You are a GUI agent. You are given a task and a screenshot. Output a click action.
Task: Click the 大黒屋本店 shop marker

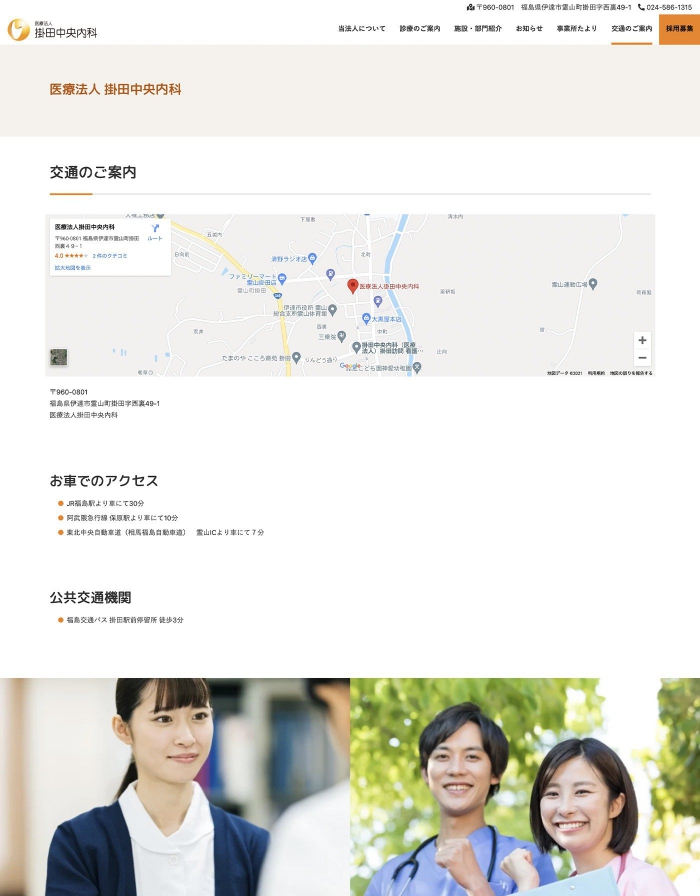coord(366,318)
